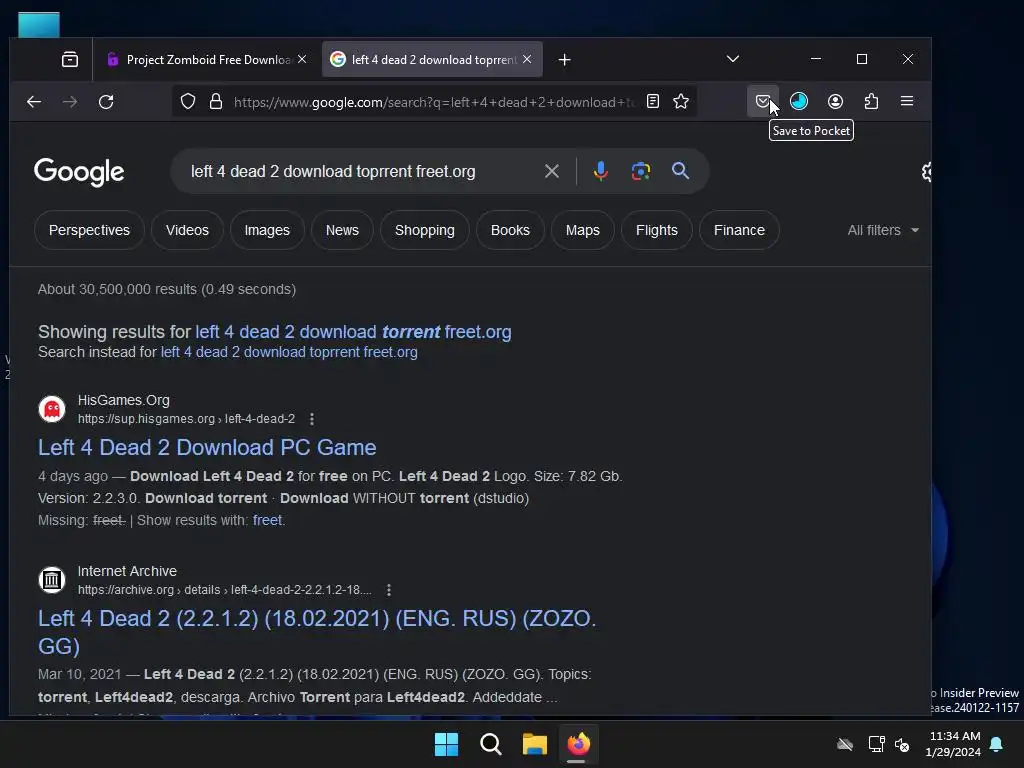This screenshot has height=768, width=1024.
Task: Filter results by Shopping
Action: 424,230
